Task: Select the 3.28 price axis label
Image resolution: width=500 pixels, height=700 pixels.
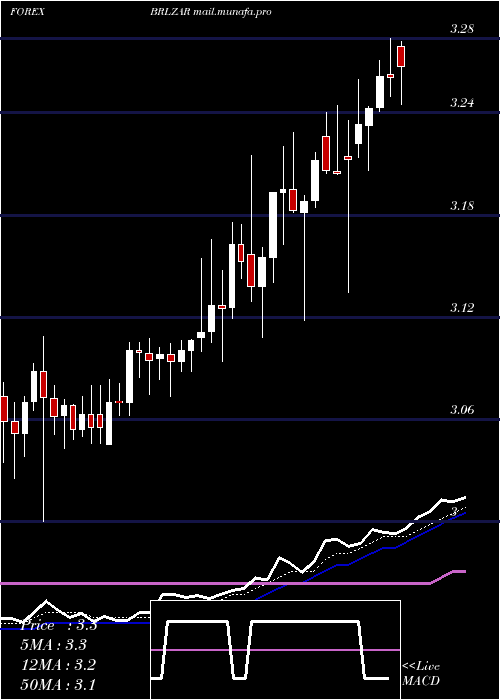Action: [x=462, y=29]
